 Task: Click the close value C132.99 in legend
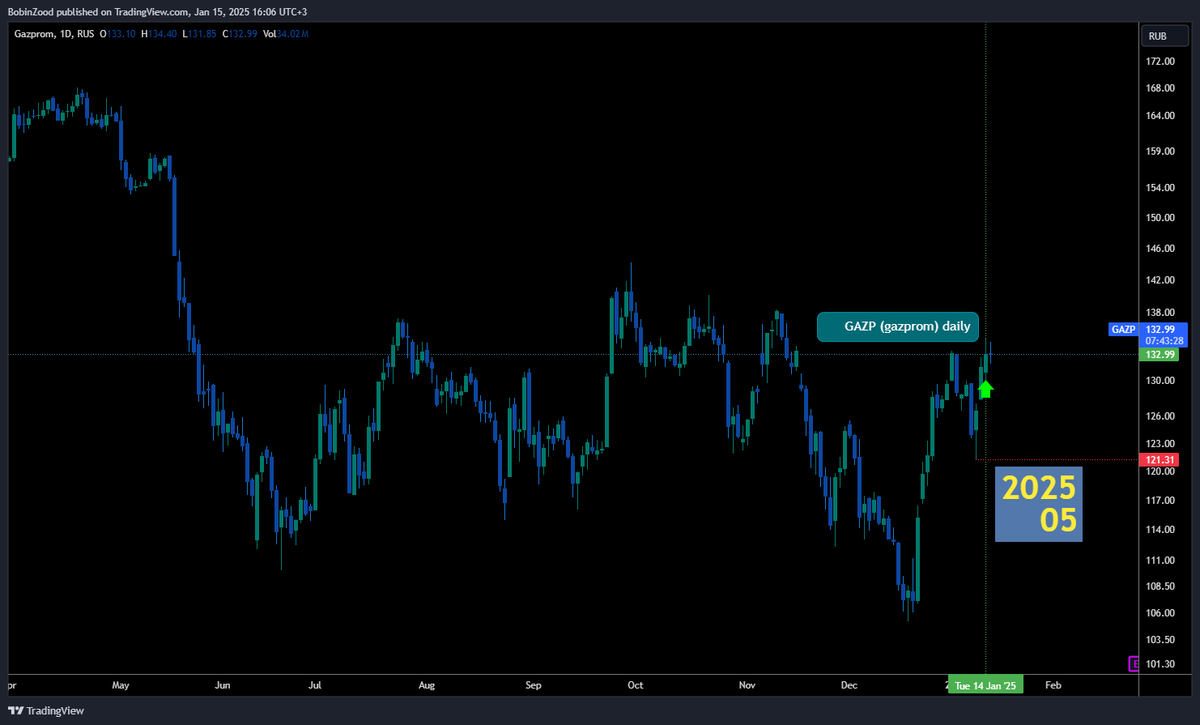coord(241,34)
